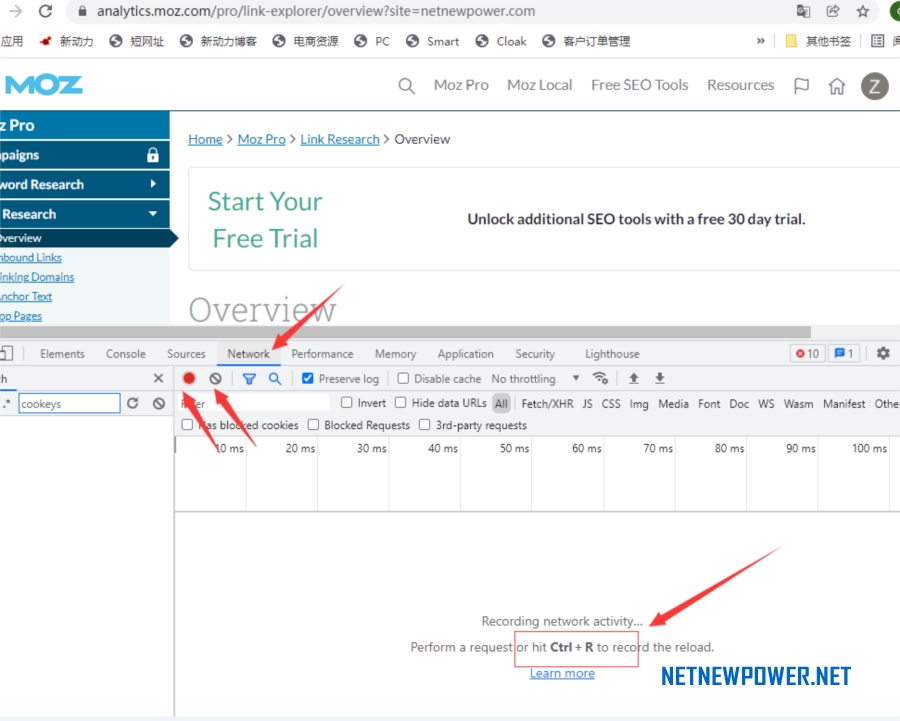Open Anchor Text in the sidebar
This screenshot has width=900, height=721.
pyautogui.click(x=26, y=297)
